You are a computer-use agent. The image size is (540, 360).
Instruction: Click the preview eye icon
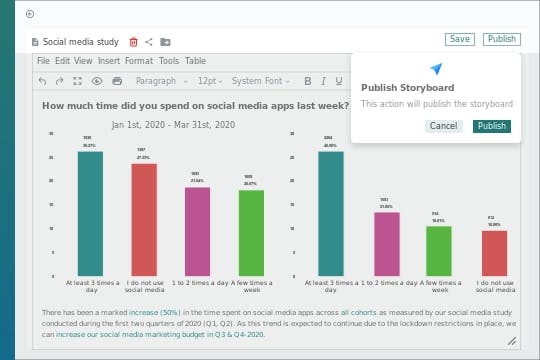97,81
